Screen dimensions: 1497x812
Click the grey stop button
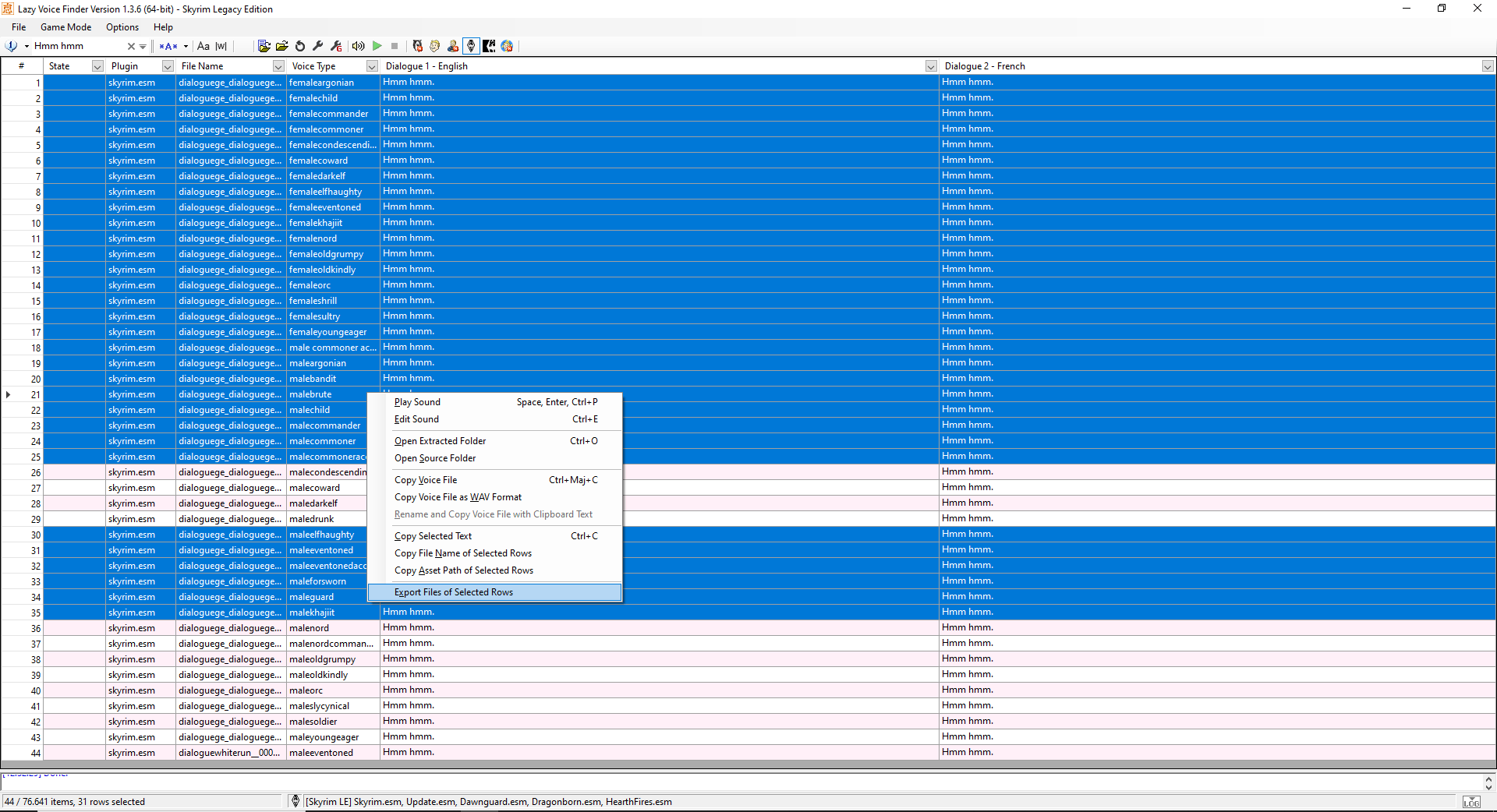(x=395, y=46)
